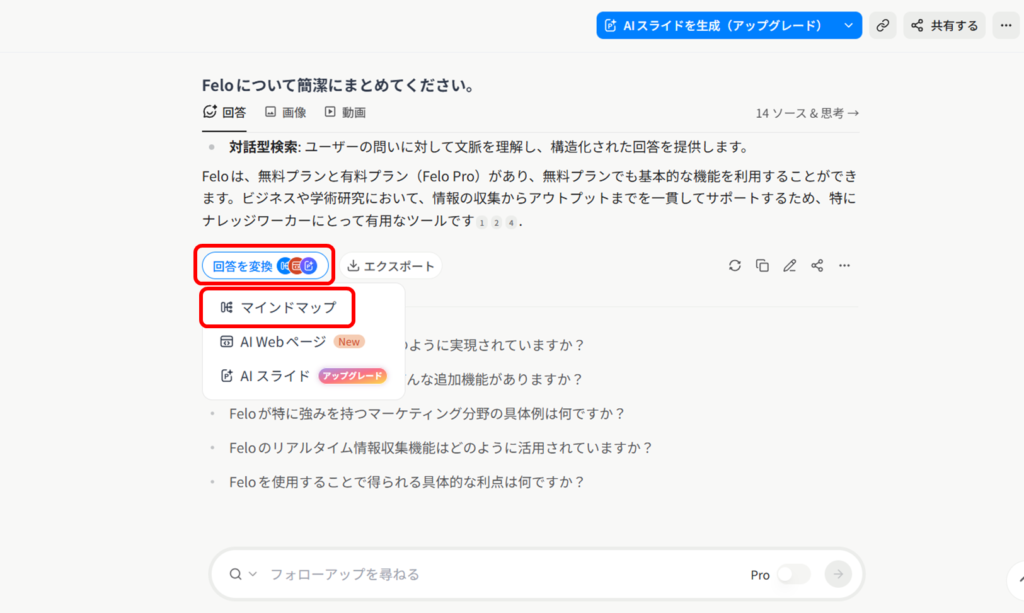The image size is (1024, 613).
Task: Open the top-right three-dot more menu
Action: point(1006,26)
